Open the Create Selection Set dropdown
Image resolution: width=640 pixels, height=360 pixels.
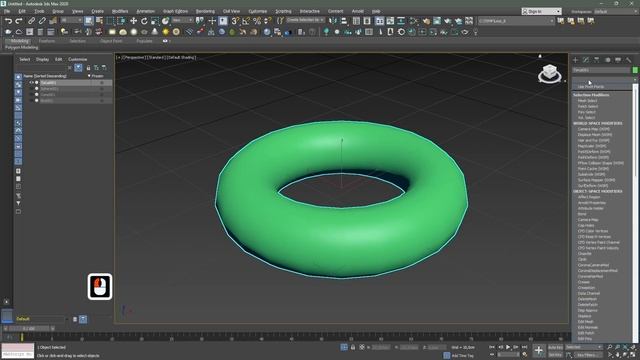305,20
